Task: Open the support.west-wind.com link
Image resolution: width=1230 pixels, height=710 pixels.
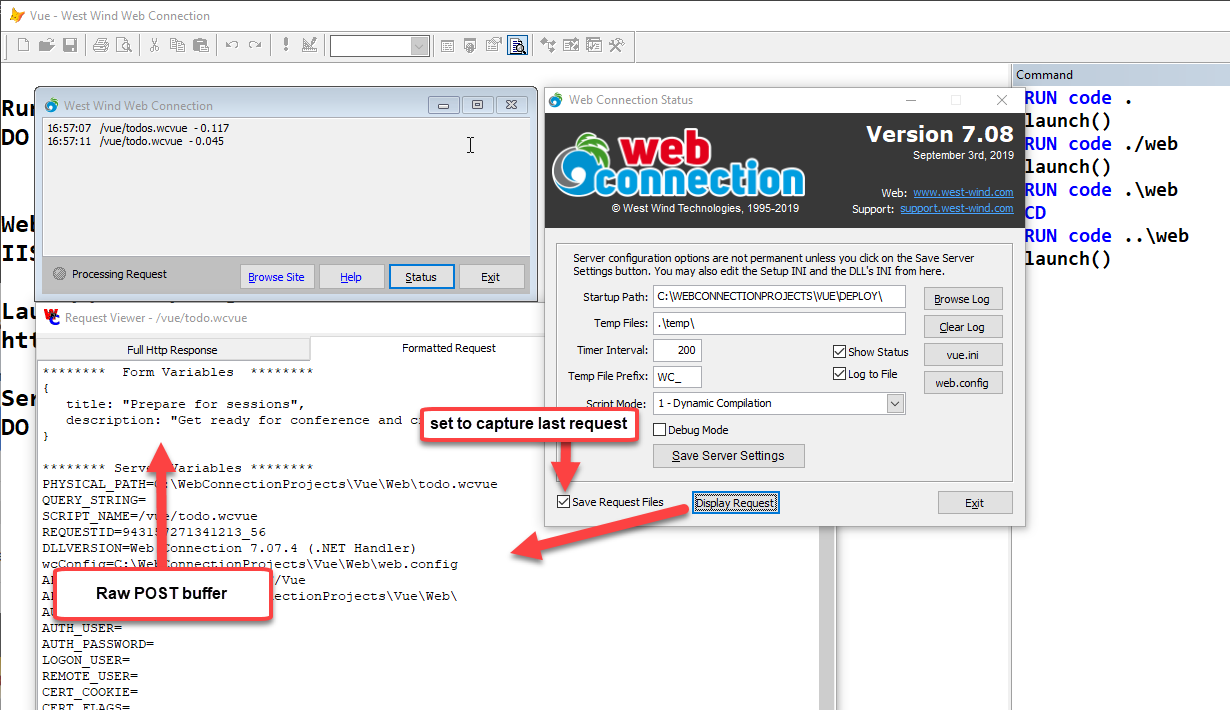Action: tap(956, 209)
